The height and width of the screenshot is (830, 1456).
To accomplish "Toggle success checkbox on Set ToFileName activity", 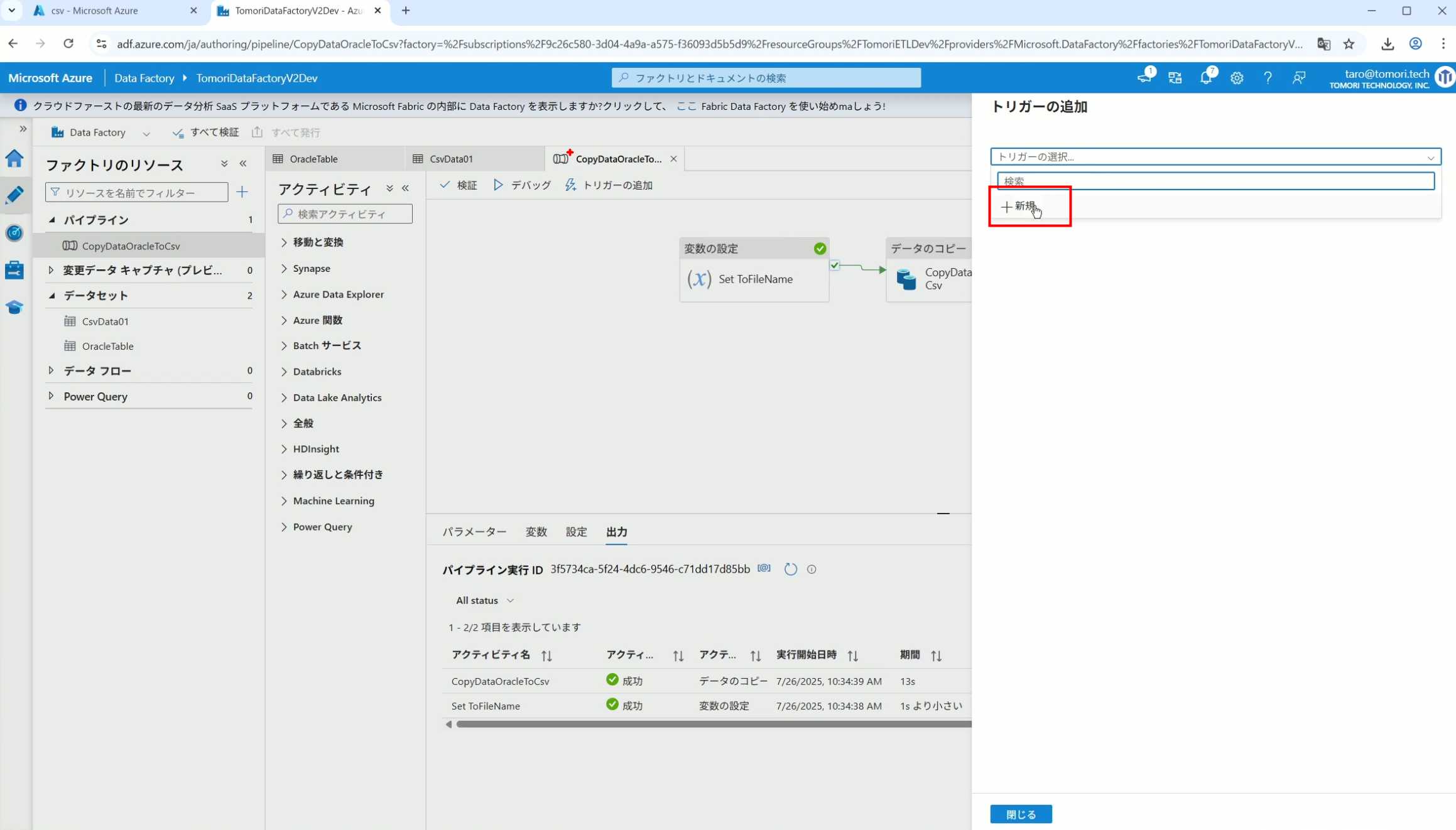I will point(834,265).
